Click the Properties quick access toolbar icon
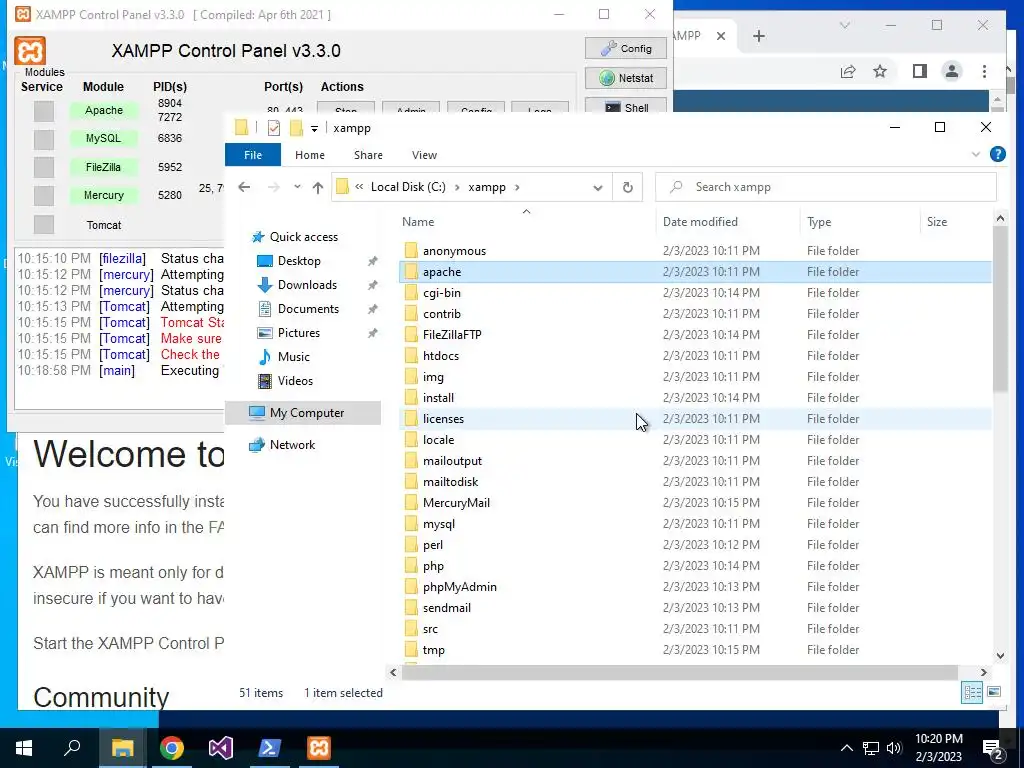Image resolution: width=1024 pixels, height=768 pixels. point(274,128)
